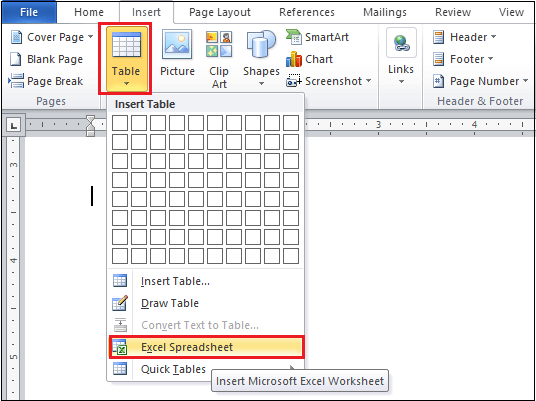Click the top-left cell of the table grid
Viewport: 536px width, 401px height.
coord(120,123)
